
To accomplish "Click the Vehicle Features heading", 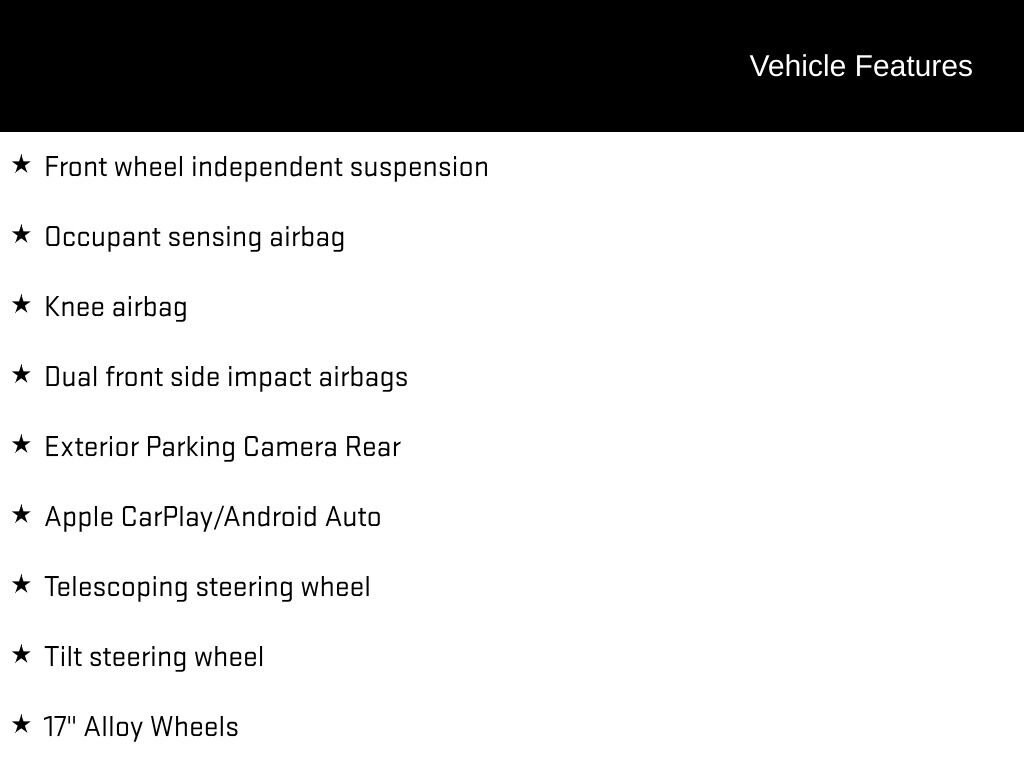I will click(861, 66).
